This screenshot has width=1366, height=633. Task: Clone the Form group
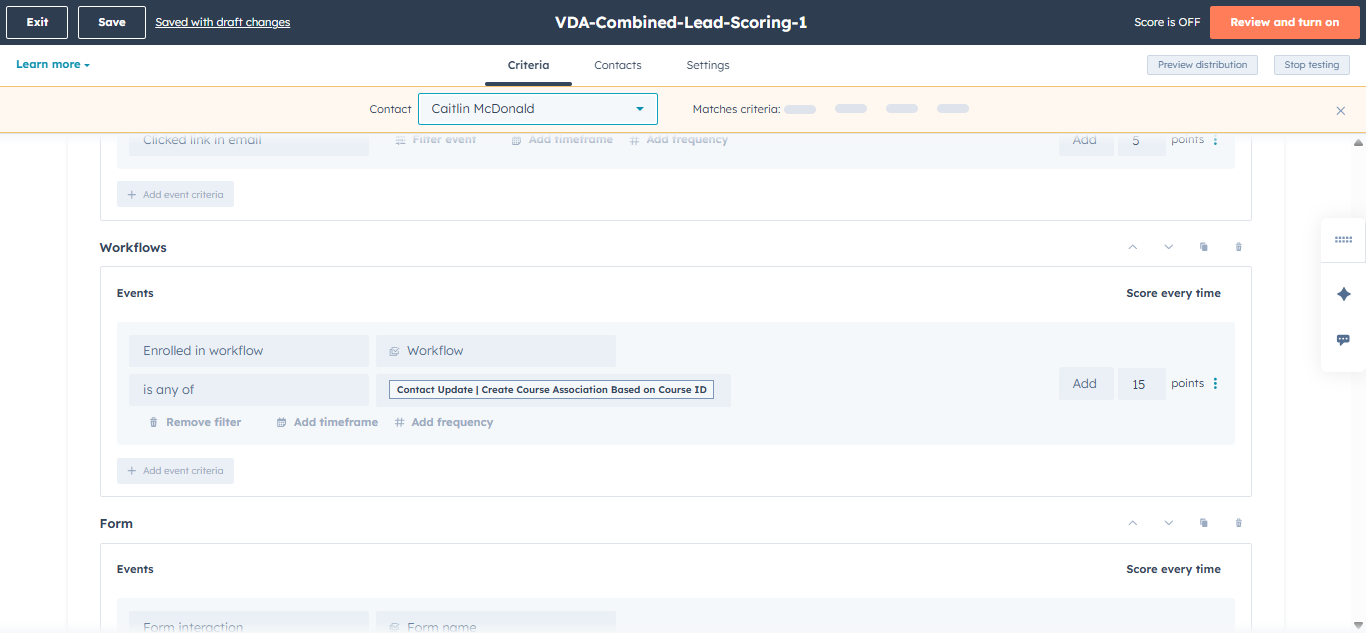click(x=1203, y=523)
